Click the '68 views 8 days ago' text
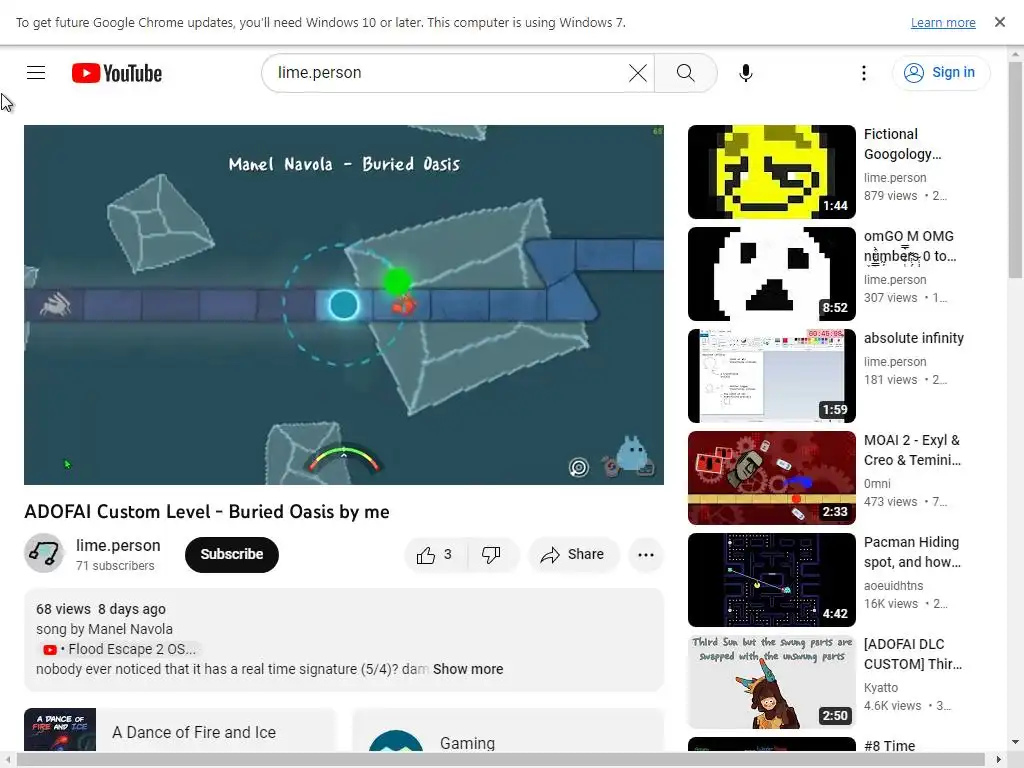1024x768 pixels. pos(101,609)
